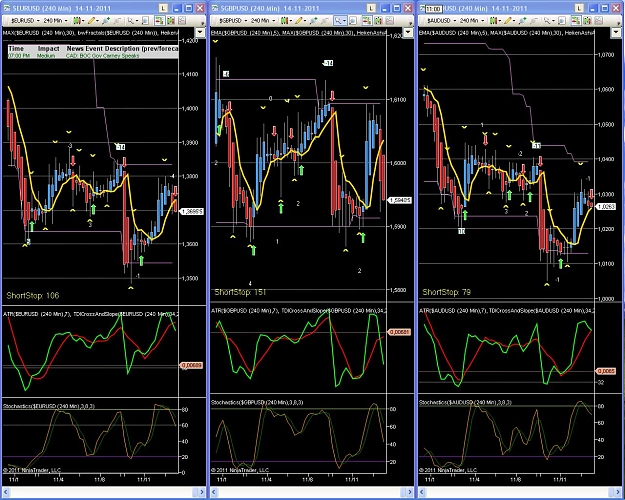The width and height of the screenshot is (625, 500).
Task: Click the last chart icon in EURUSD toolbar
Action: 181,20
